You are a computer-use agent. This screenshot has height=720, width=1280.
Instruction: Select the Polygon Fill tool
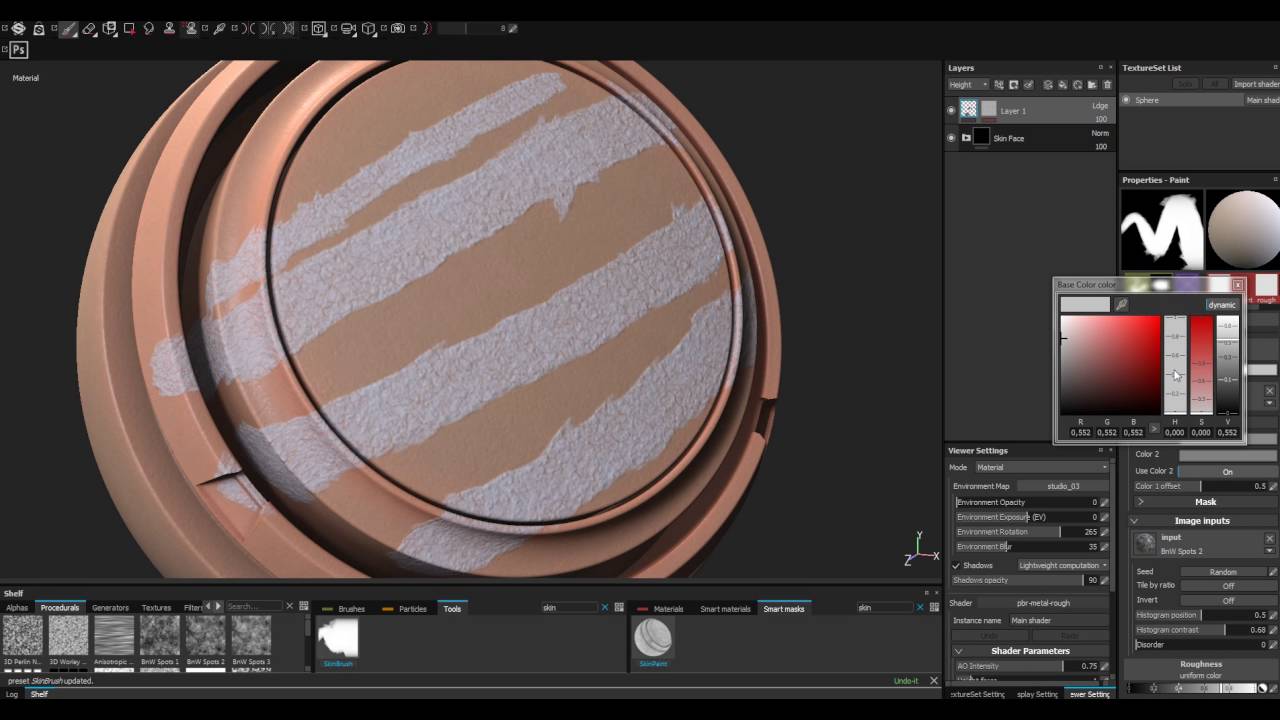[129, 29]
